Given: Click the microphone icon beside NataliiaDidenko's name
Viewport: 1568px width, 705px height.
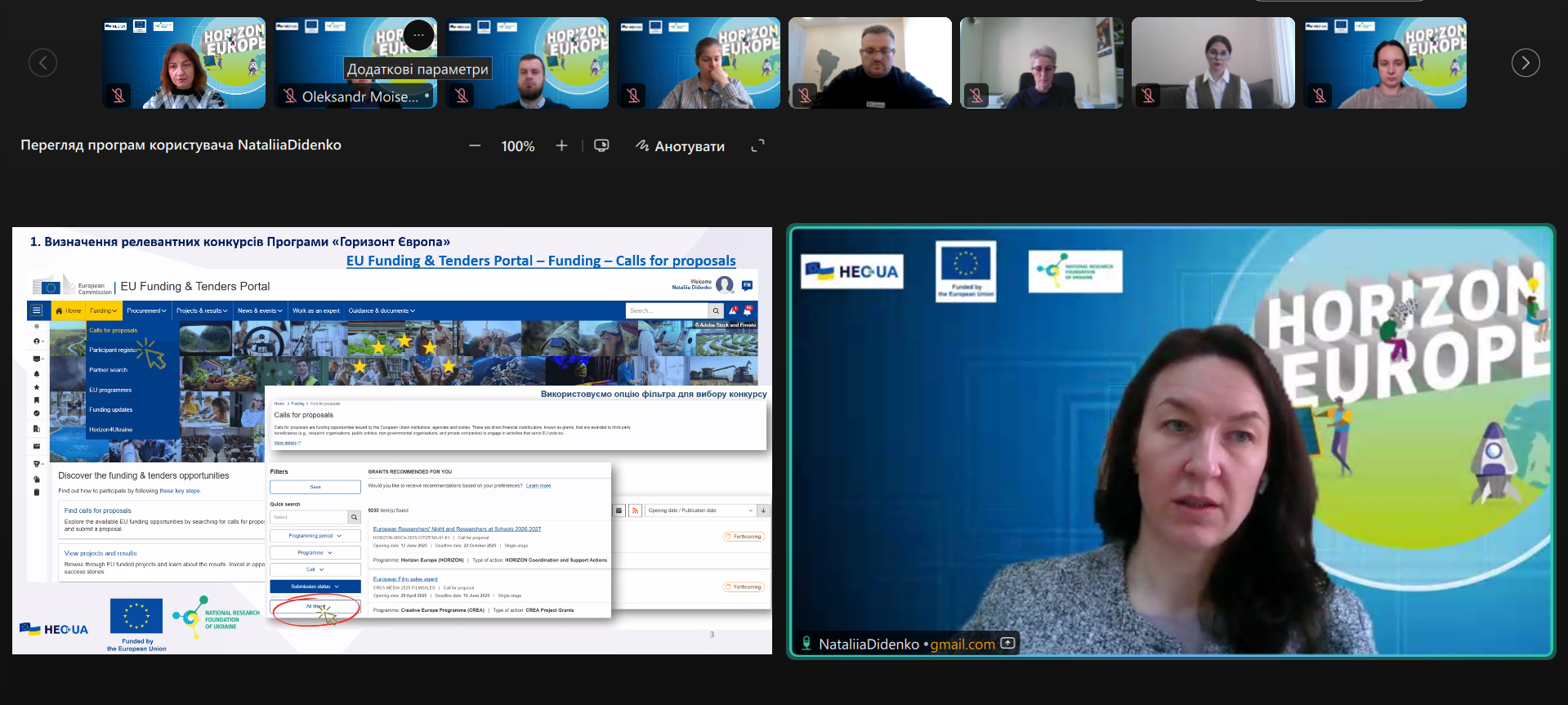Looking at the screenshot, I should (x=806, y=644).
